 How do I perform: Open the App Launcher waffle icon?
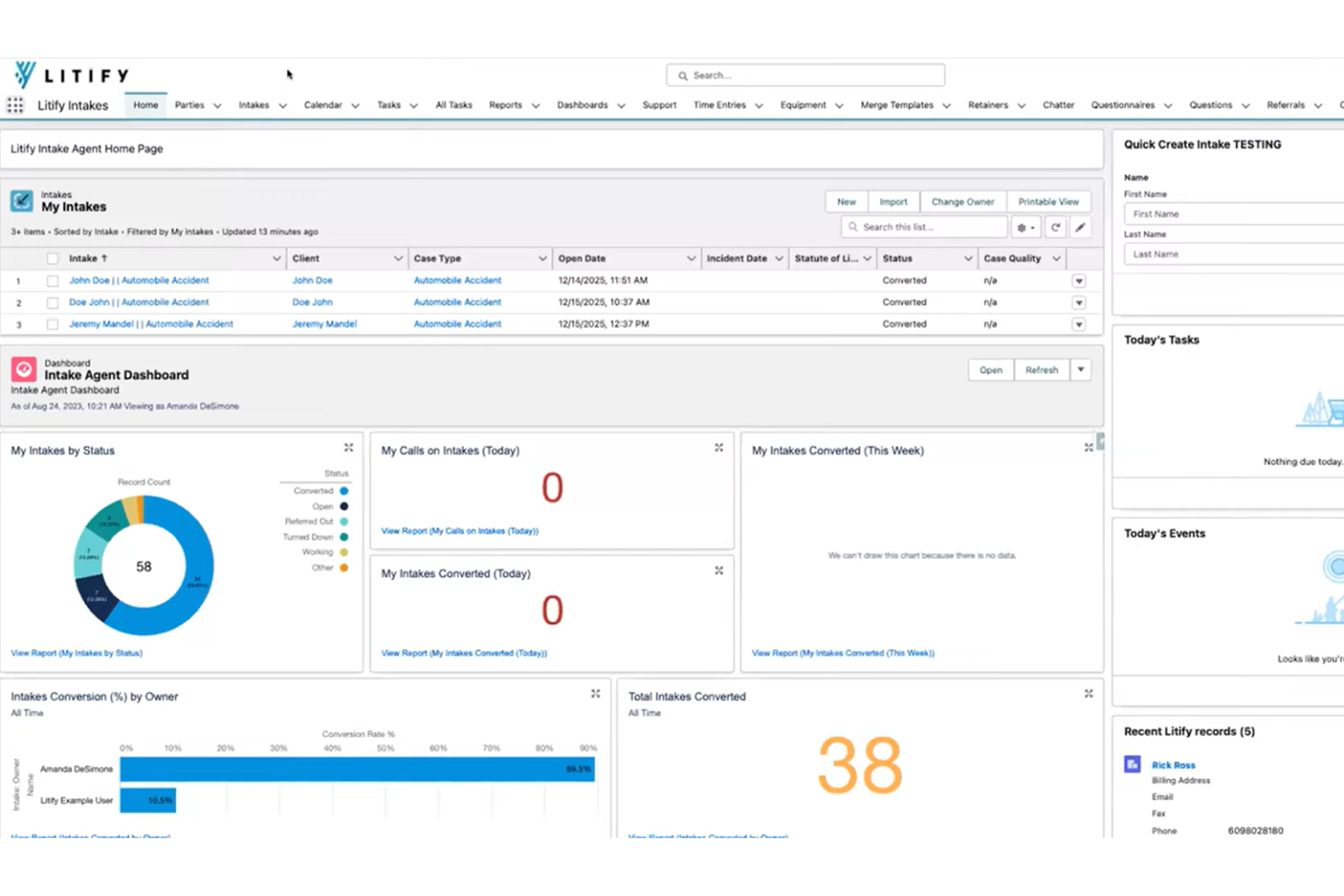click(15, 105)
